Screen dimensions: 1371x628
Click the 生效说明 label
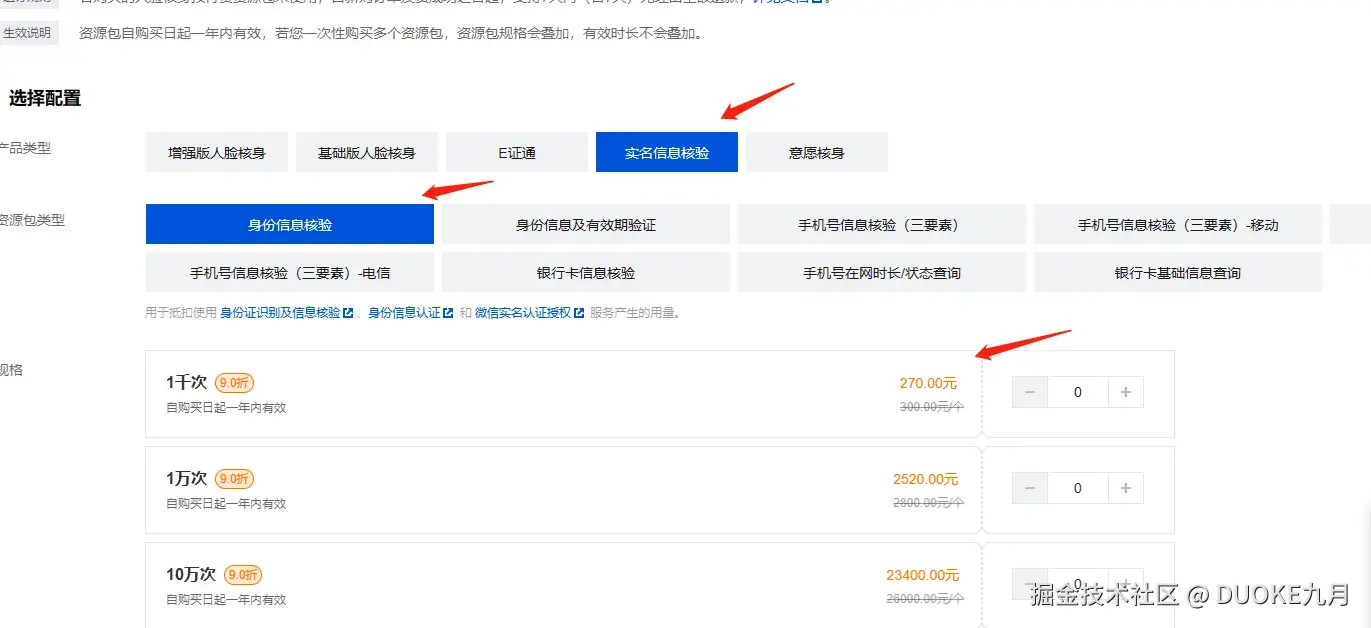coord(27,33)
